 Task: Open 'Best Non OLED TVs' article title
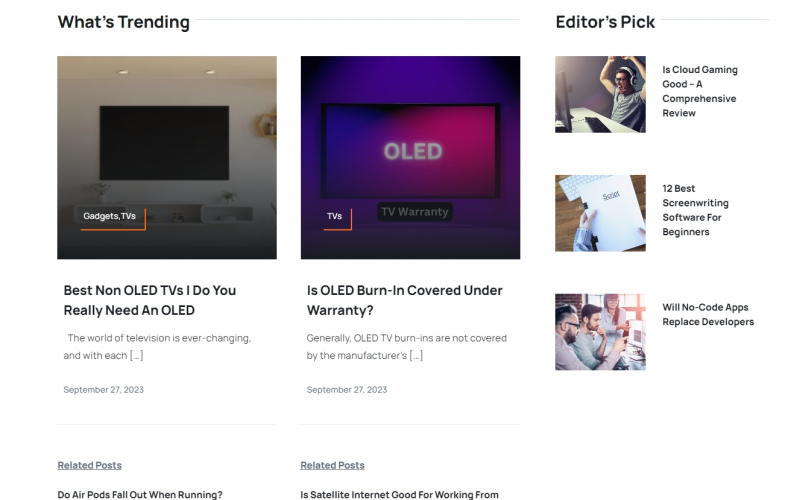pos(149,300)
